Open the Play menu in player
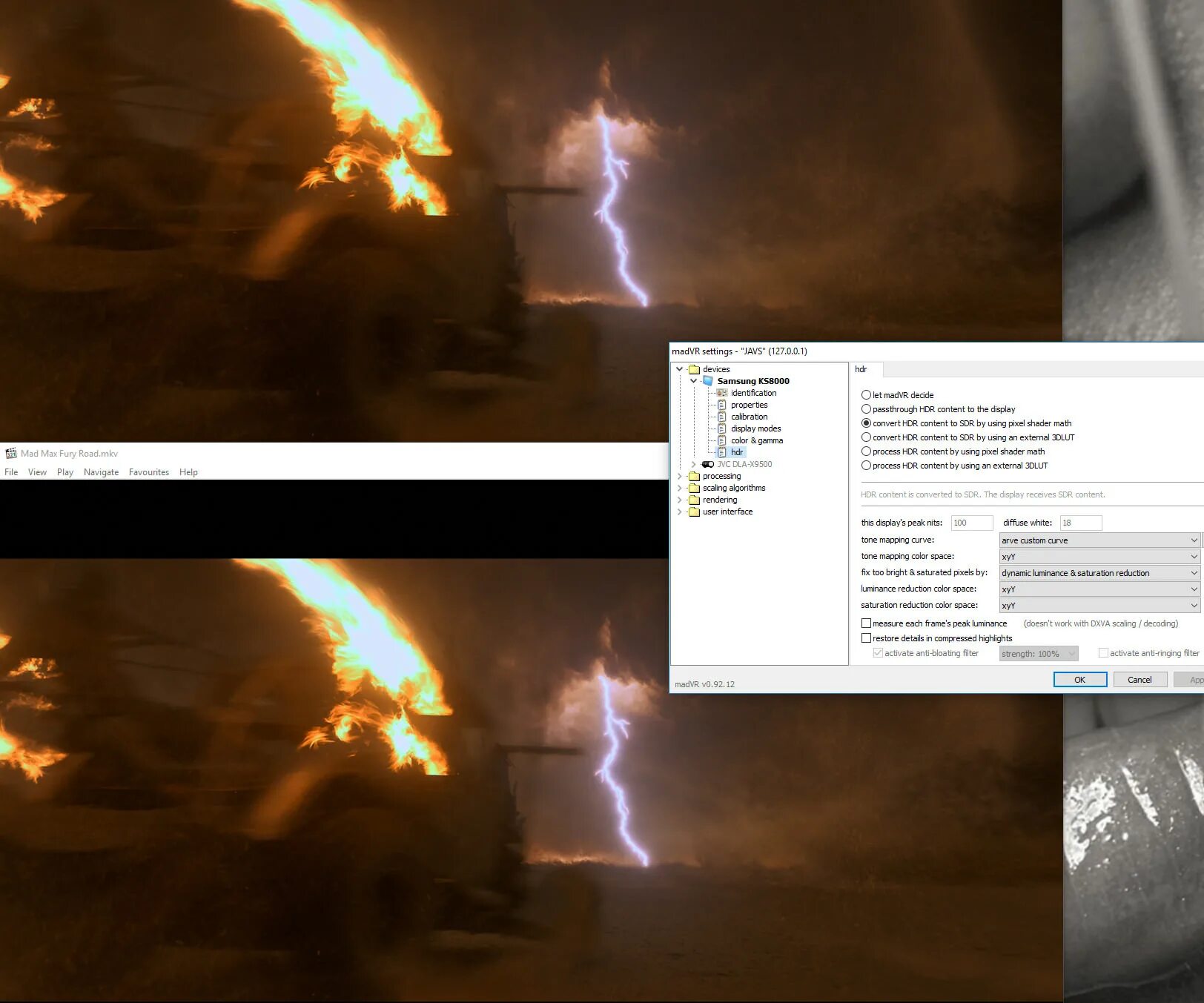 point(65,472)
